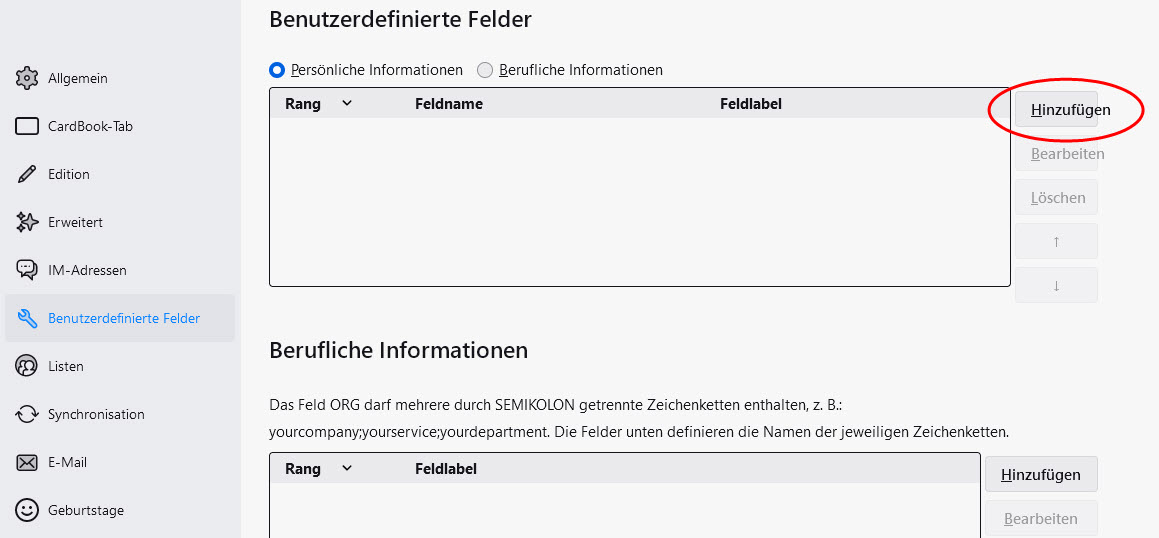Expand column picker in ORG fields table
The width and height of the screenshot is (1159, 538).
[x=347, y=468]
